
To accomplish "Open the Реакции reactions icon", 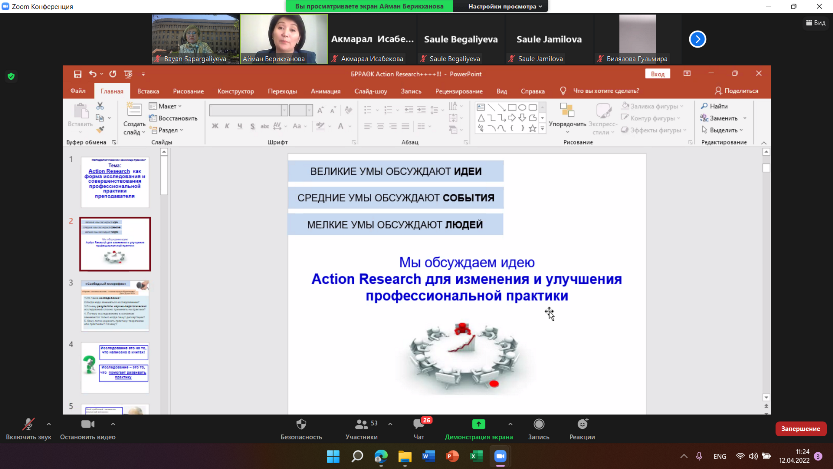I will coord(582,424).
